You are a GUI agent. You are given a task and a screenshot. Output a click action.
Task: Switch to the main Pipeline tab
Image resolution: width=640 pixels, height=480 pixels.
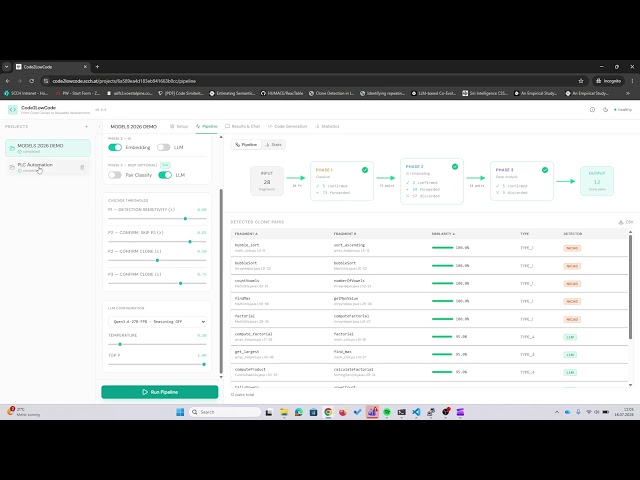click(207, 127)
